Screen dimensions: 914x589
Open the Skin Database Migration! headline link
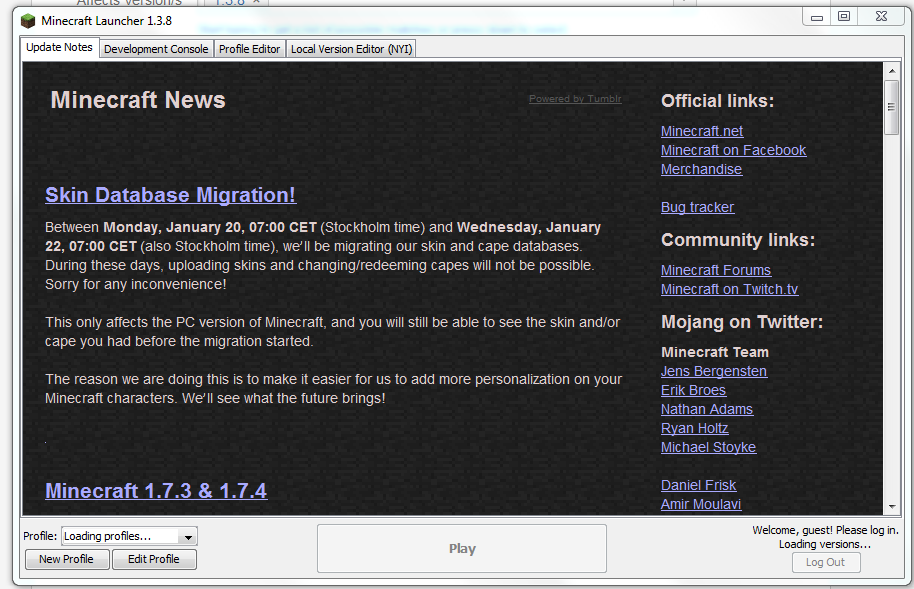171,195
